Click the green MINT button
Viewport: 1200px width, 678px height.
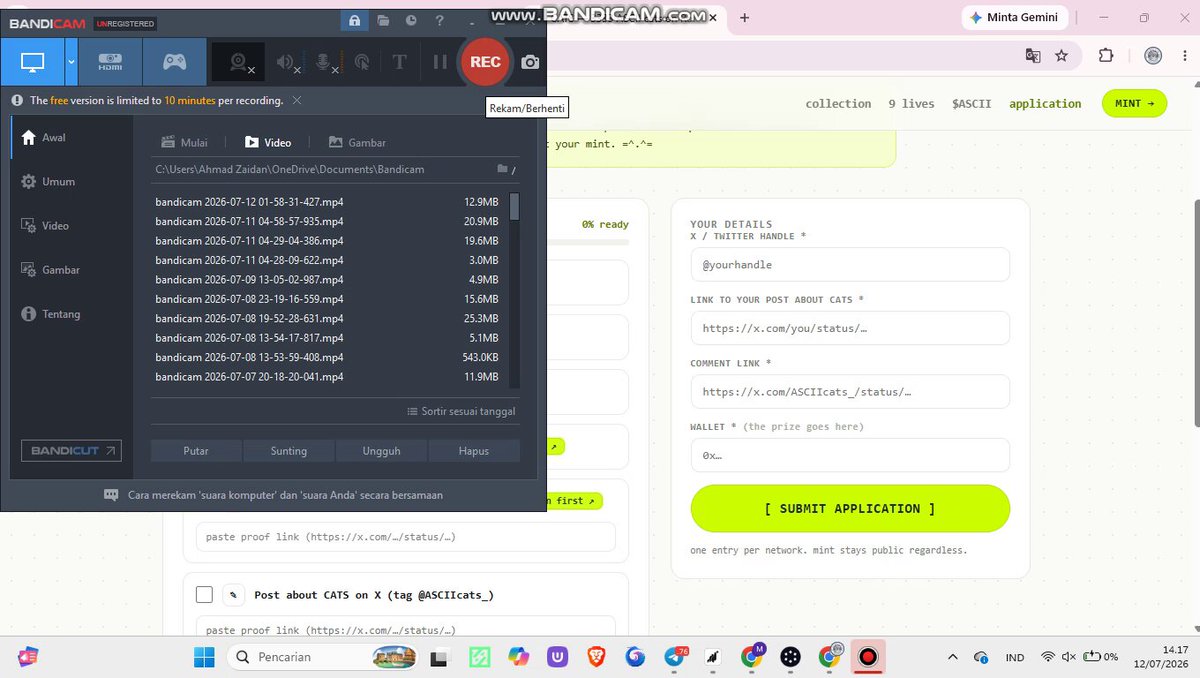1134,103
